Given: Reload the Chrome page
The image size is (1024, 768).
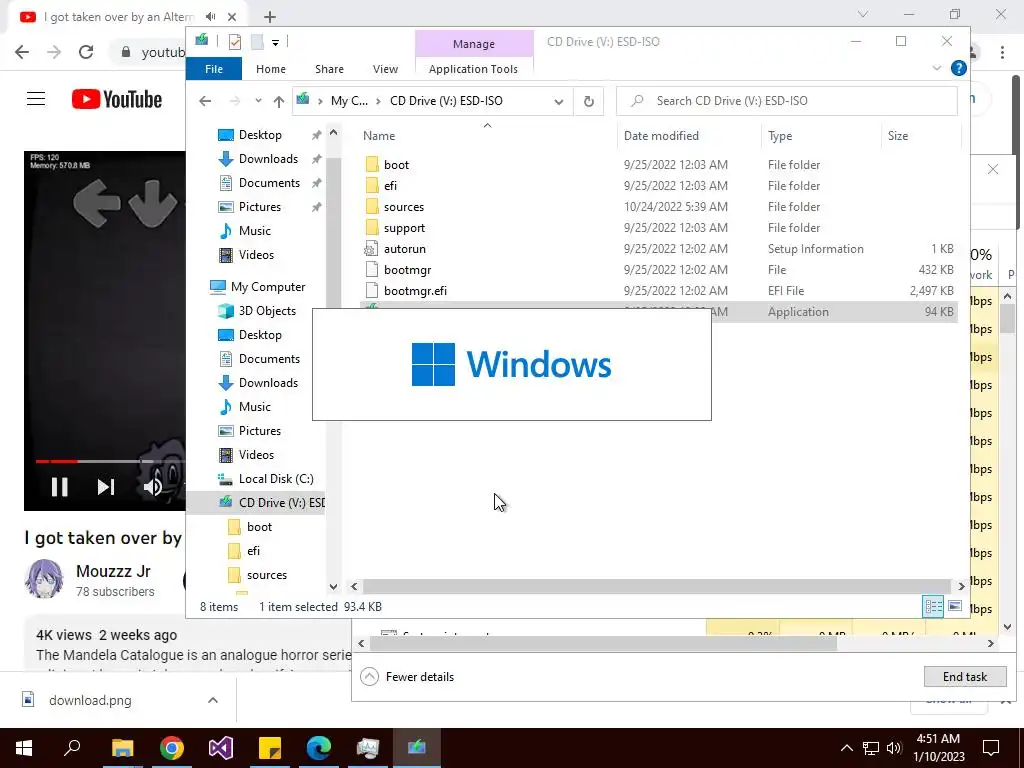Looking at the screenshot, I should pyautogui.click(x=86, y=52).
